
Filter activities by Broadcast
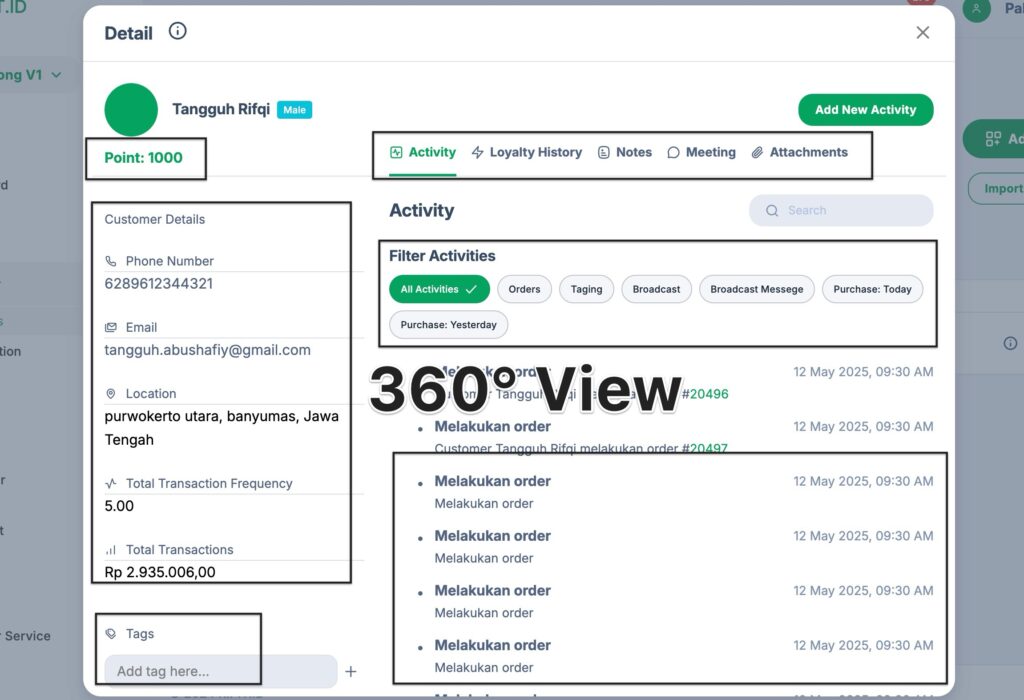(x=656, y=290)
